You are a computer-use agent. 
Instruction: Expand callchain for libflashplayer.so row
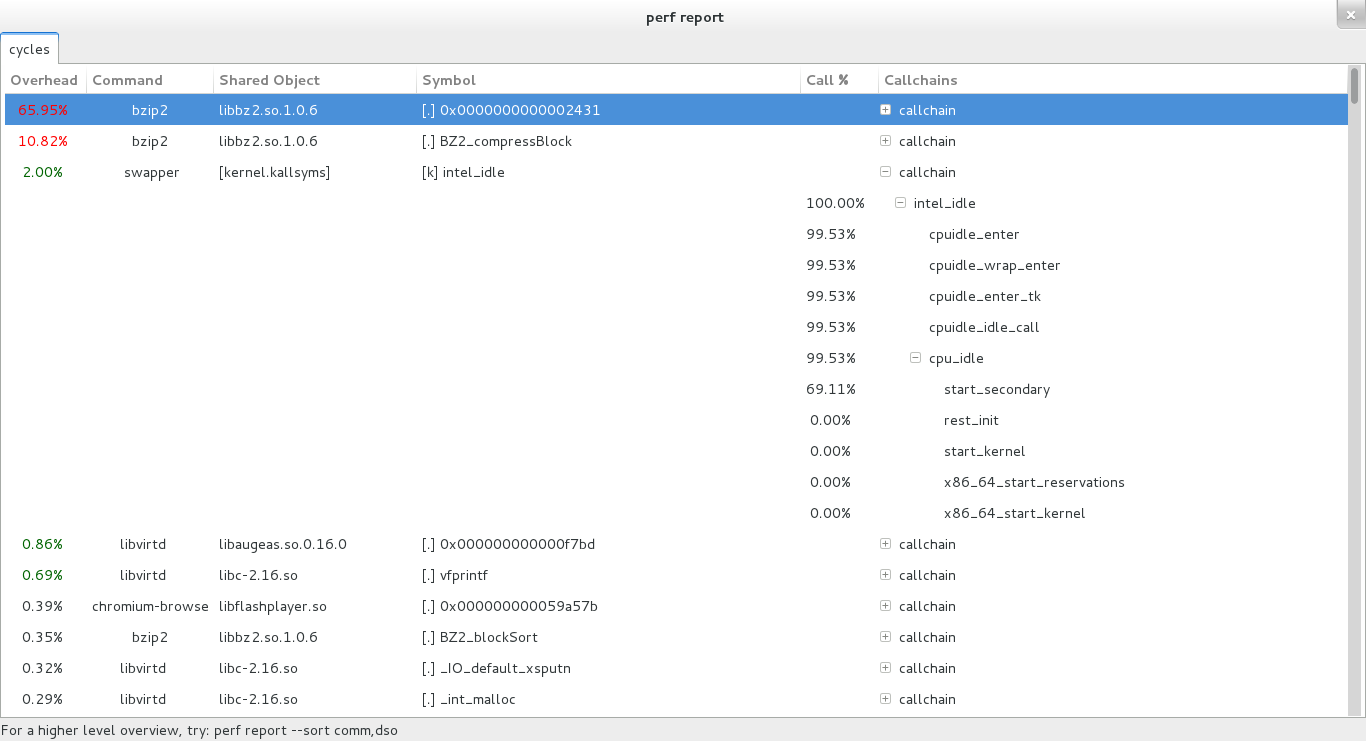pos(885,606)
